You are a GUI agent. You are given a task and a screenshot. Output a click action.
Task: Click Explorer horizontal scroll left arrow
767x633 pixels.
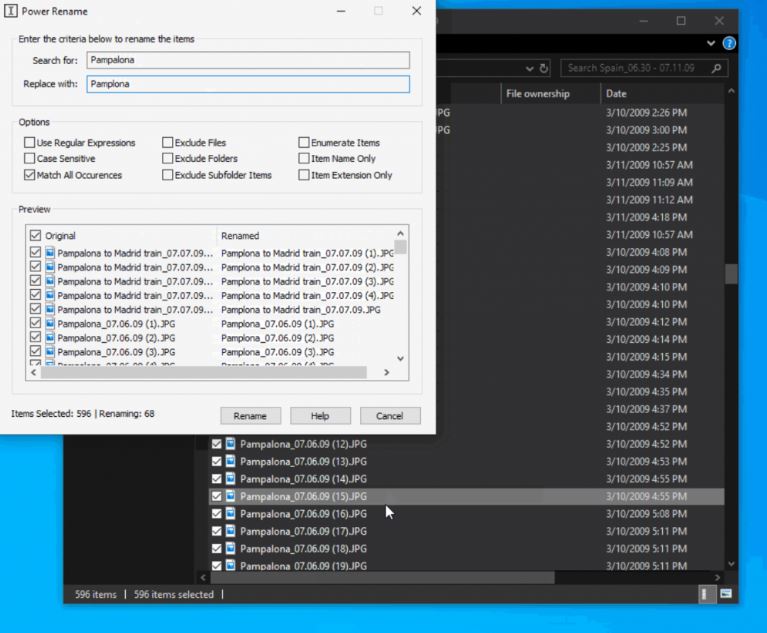203,578
